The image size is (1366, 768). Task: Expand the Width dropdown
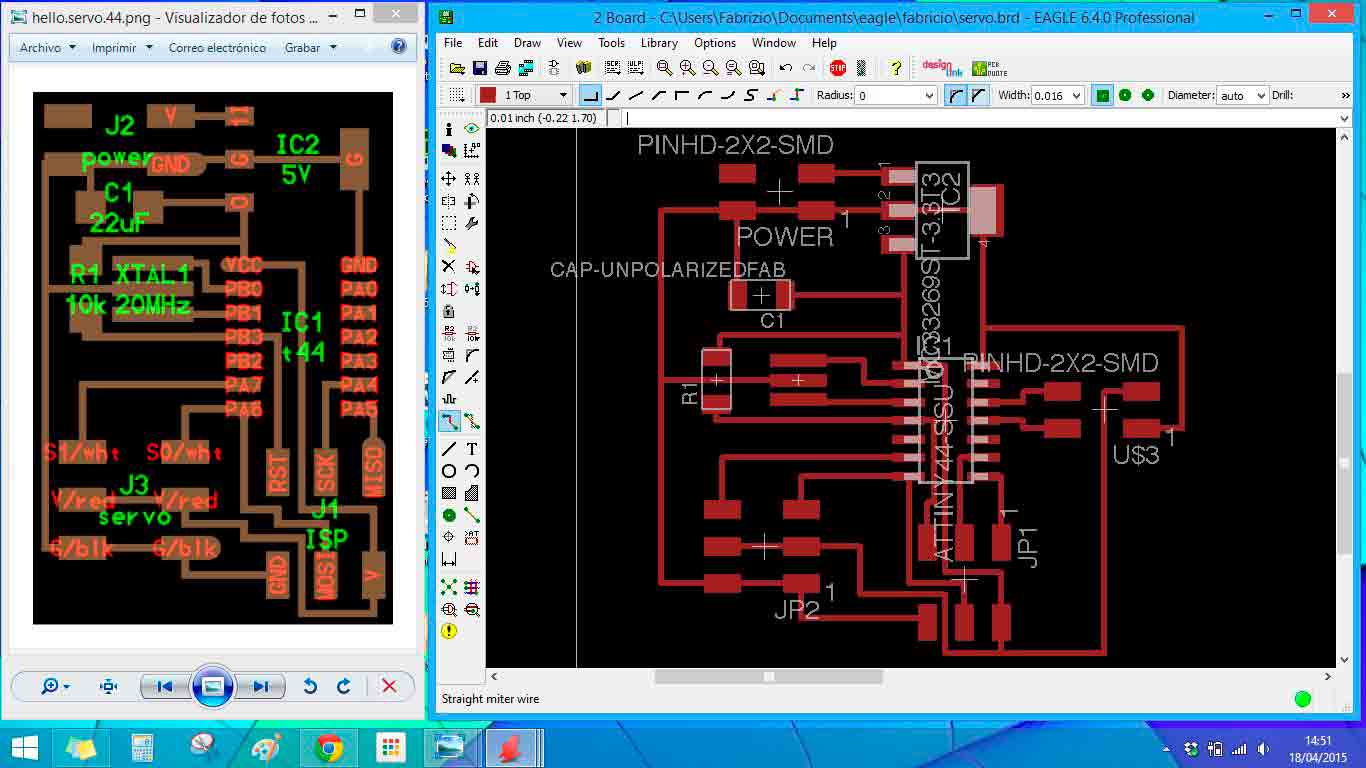1076,95
